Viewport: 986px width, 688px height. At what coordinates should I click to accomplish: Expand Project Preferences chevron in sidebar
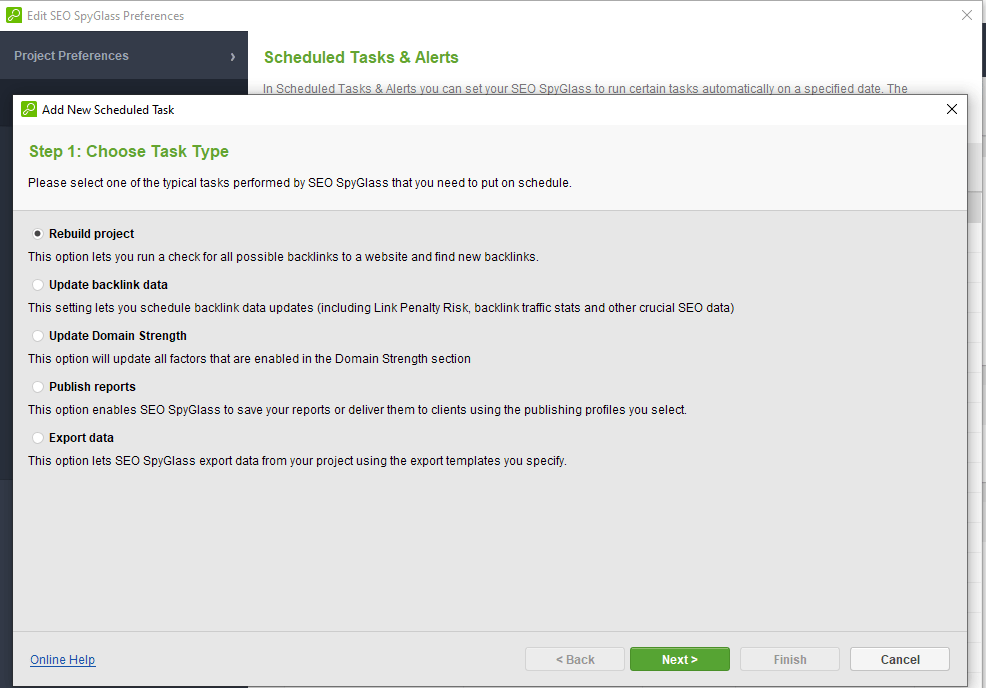(x=233, y=57)
